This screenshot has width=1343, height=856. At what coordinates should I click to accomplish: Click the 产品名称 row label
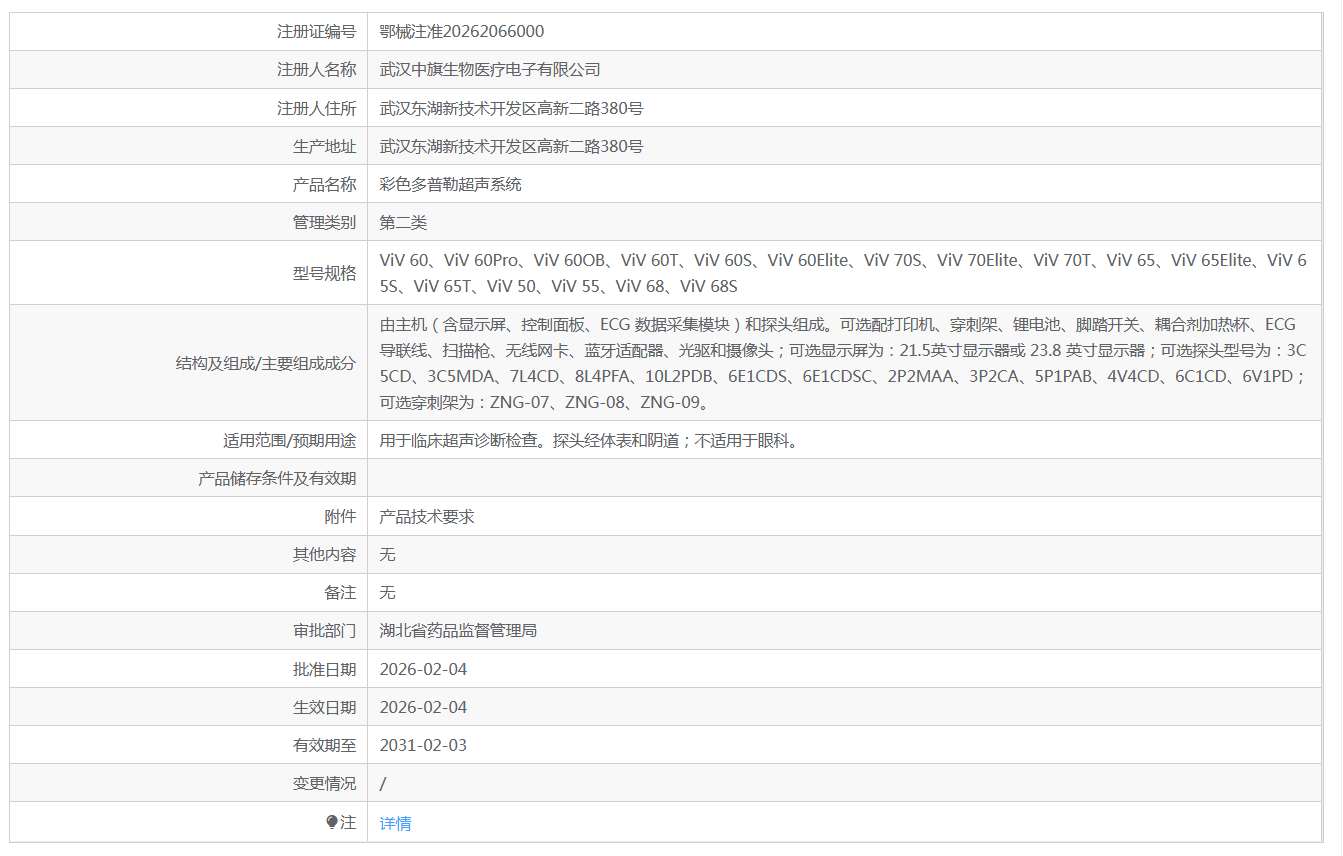point(324,184)
